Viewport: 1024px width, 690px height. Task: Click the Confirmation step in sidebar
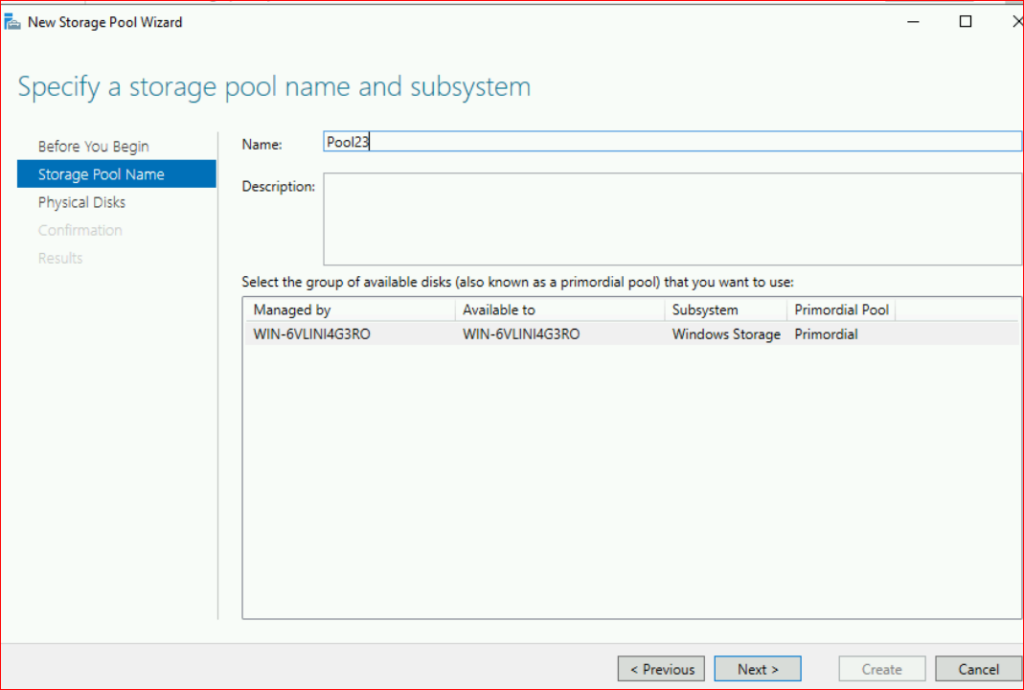[80, 230]
